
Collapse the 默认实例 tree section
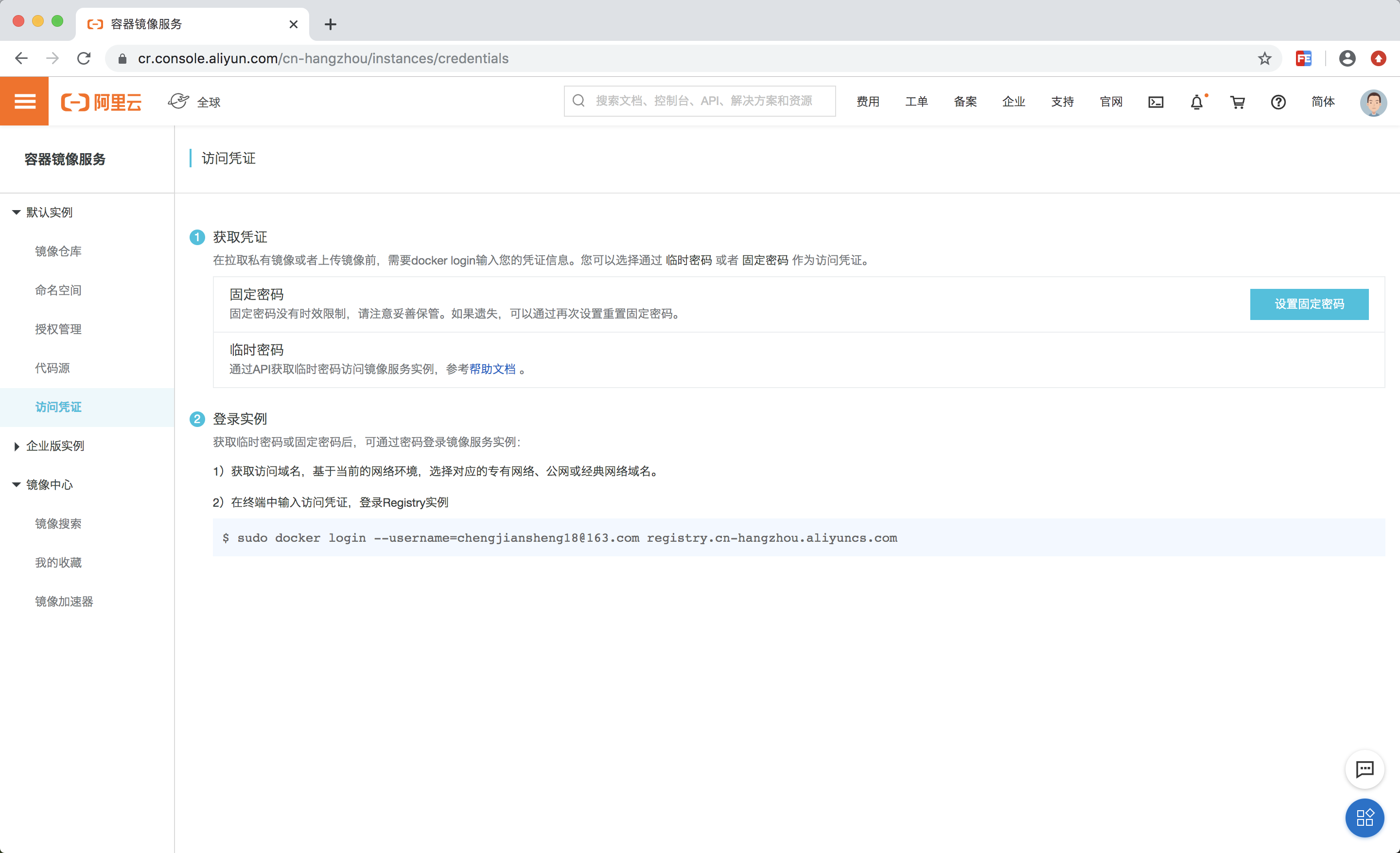point(17,213)
